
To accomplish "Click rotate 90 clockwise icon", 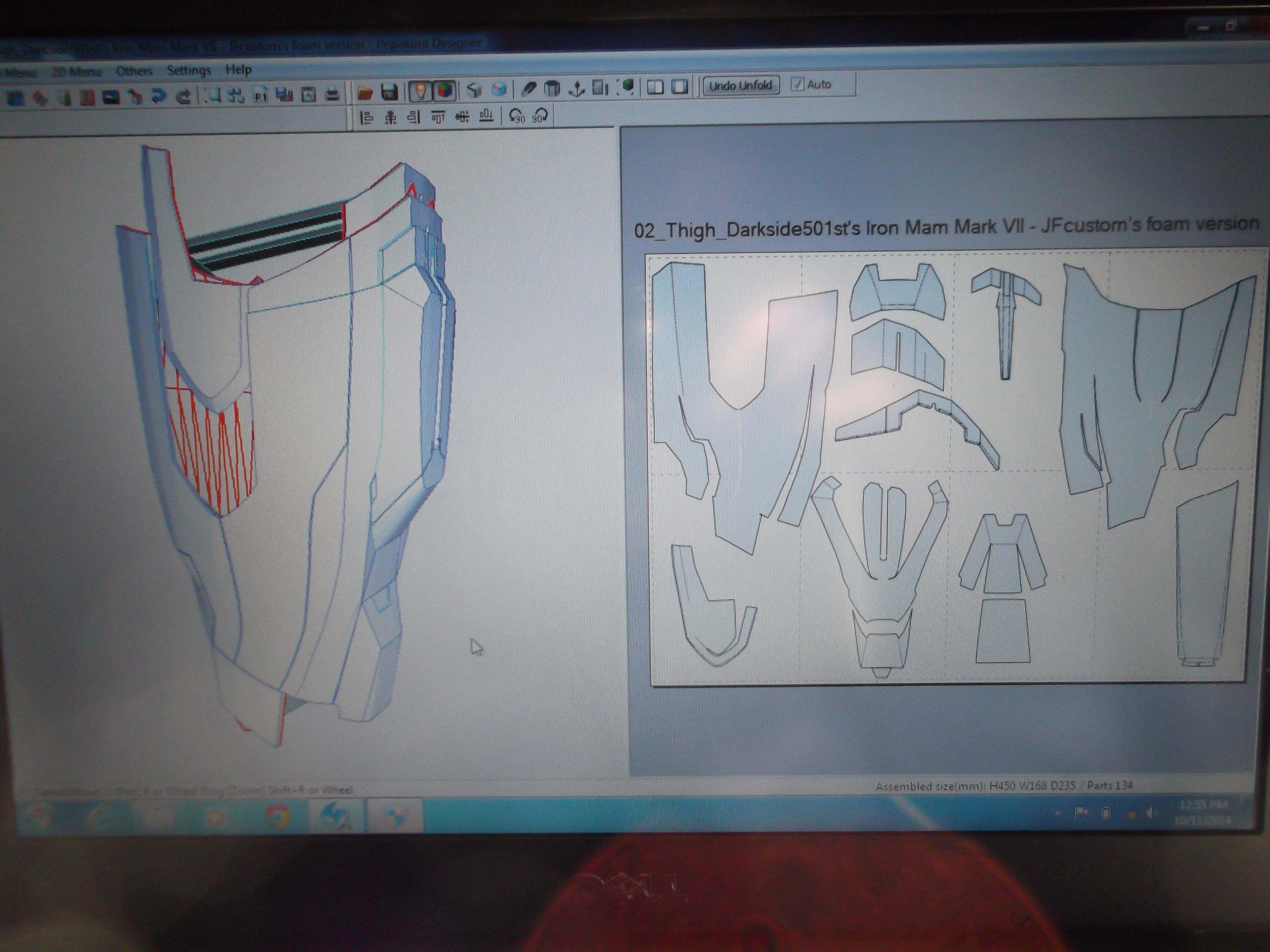I will (x=540, y=115).
